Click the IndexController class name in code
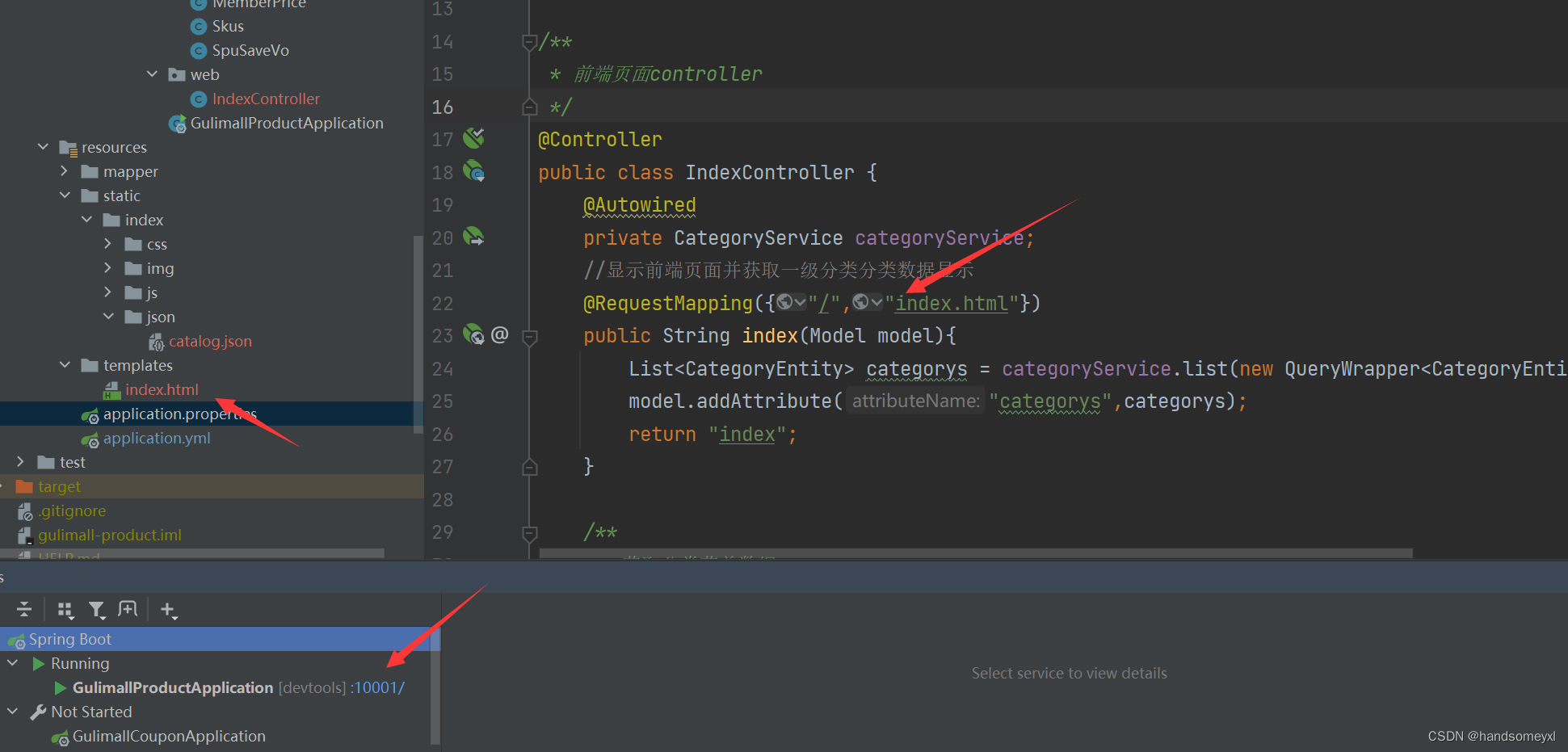Image resolution: width=1568 pixels, height=752 pixels. coord(770,173)
